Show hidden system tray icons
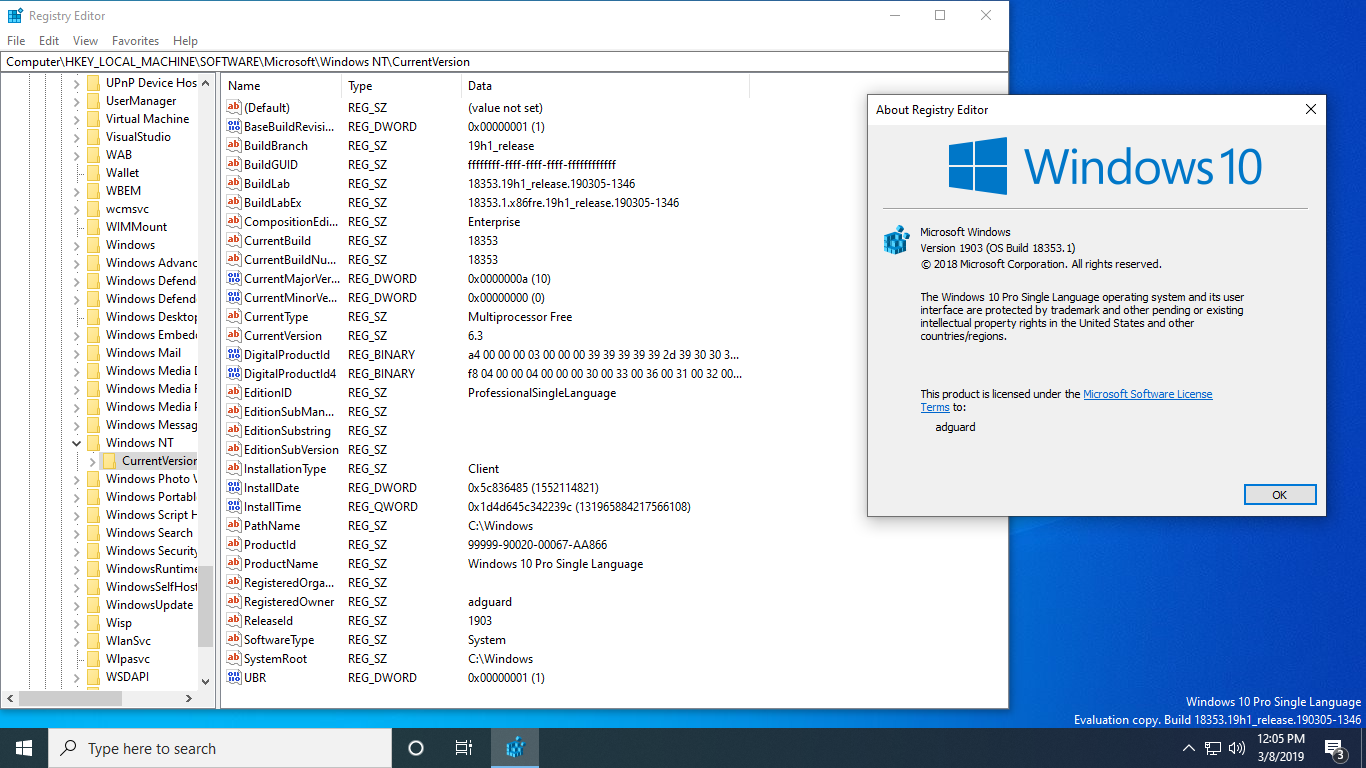The image size is (1366, 768). [x=1189, y=748]
